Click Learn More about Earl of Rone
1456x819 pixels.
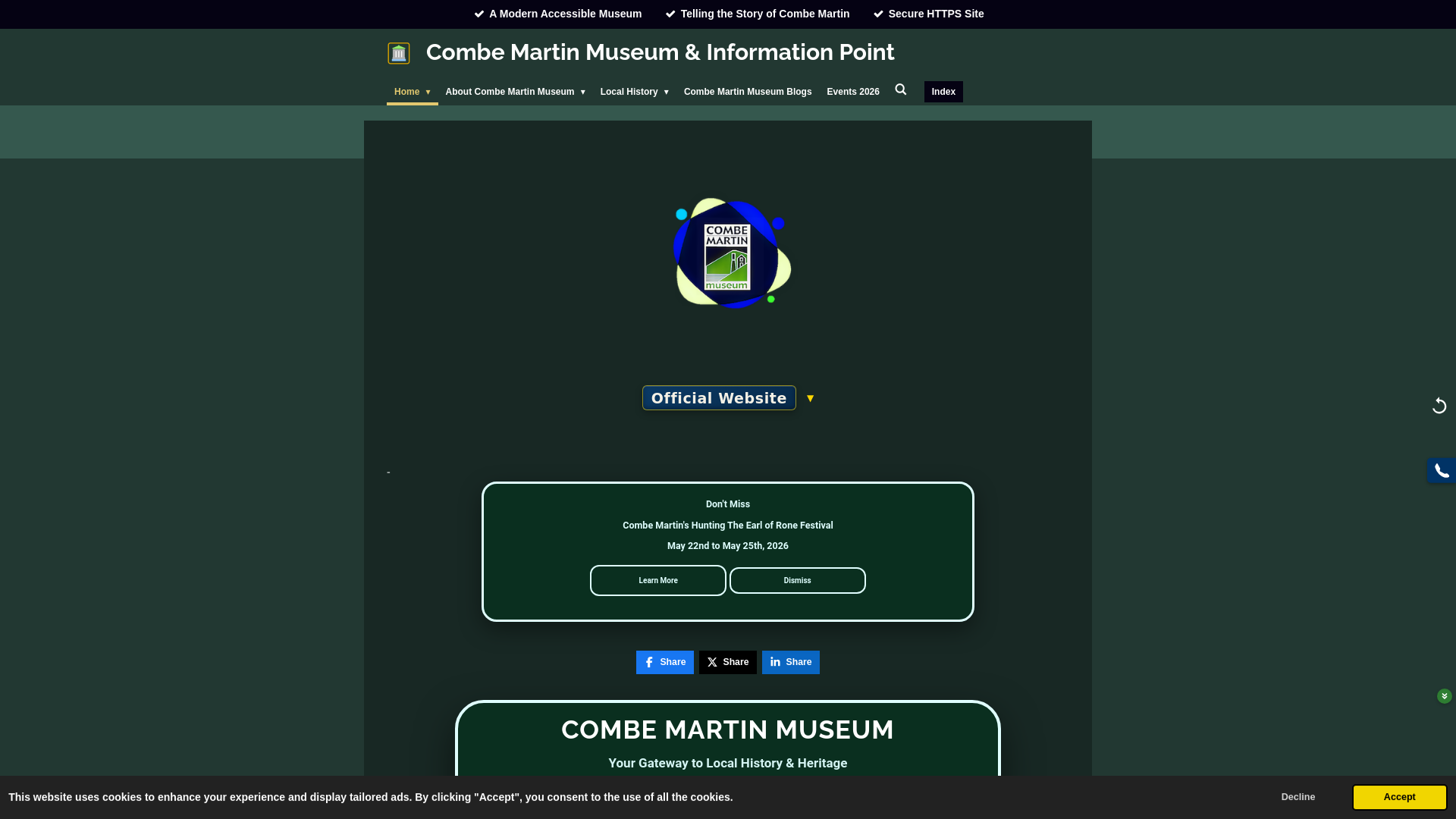pyautogui.click(x=658, y=581)
